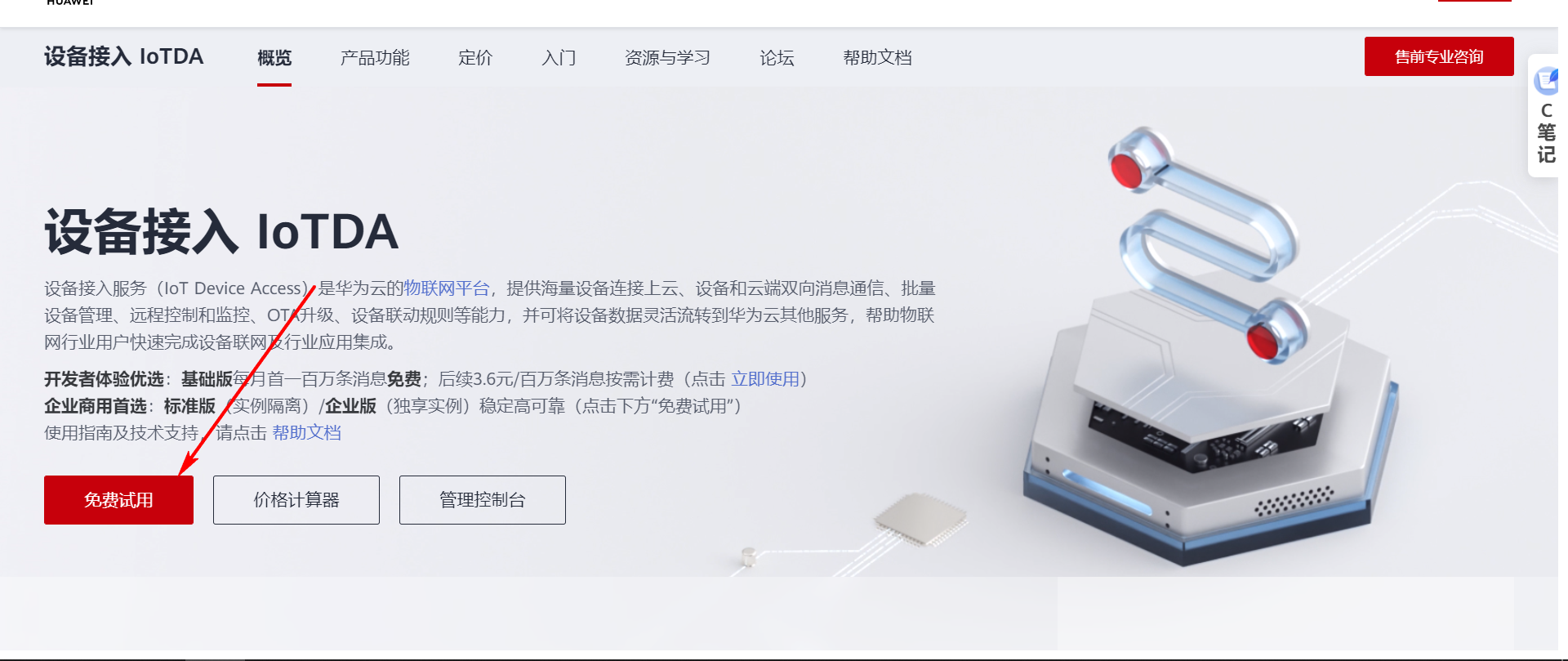Click the Huawei logo at top left
The height and width of the screenshot is (661, 1568).
[x=70, y=2]
